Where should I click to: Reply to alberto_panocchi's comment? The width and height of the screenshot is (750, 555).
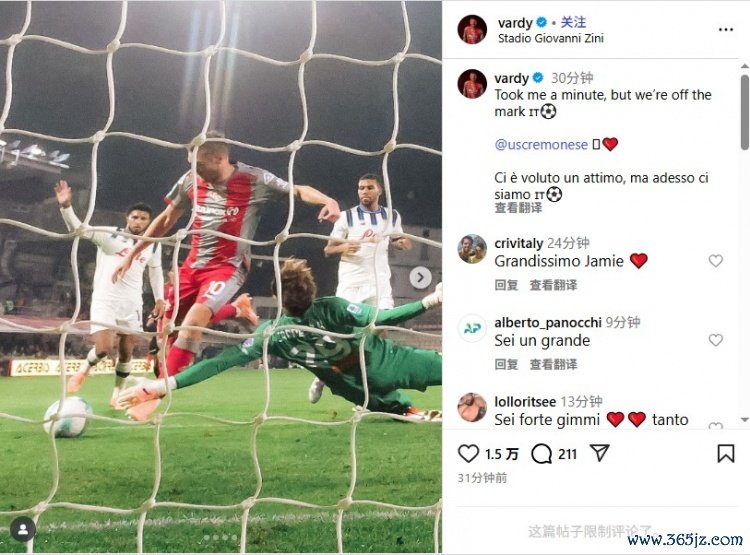point(506,365)
